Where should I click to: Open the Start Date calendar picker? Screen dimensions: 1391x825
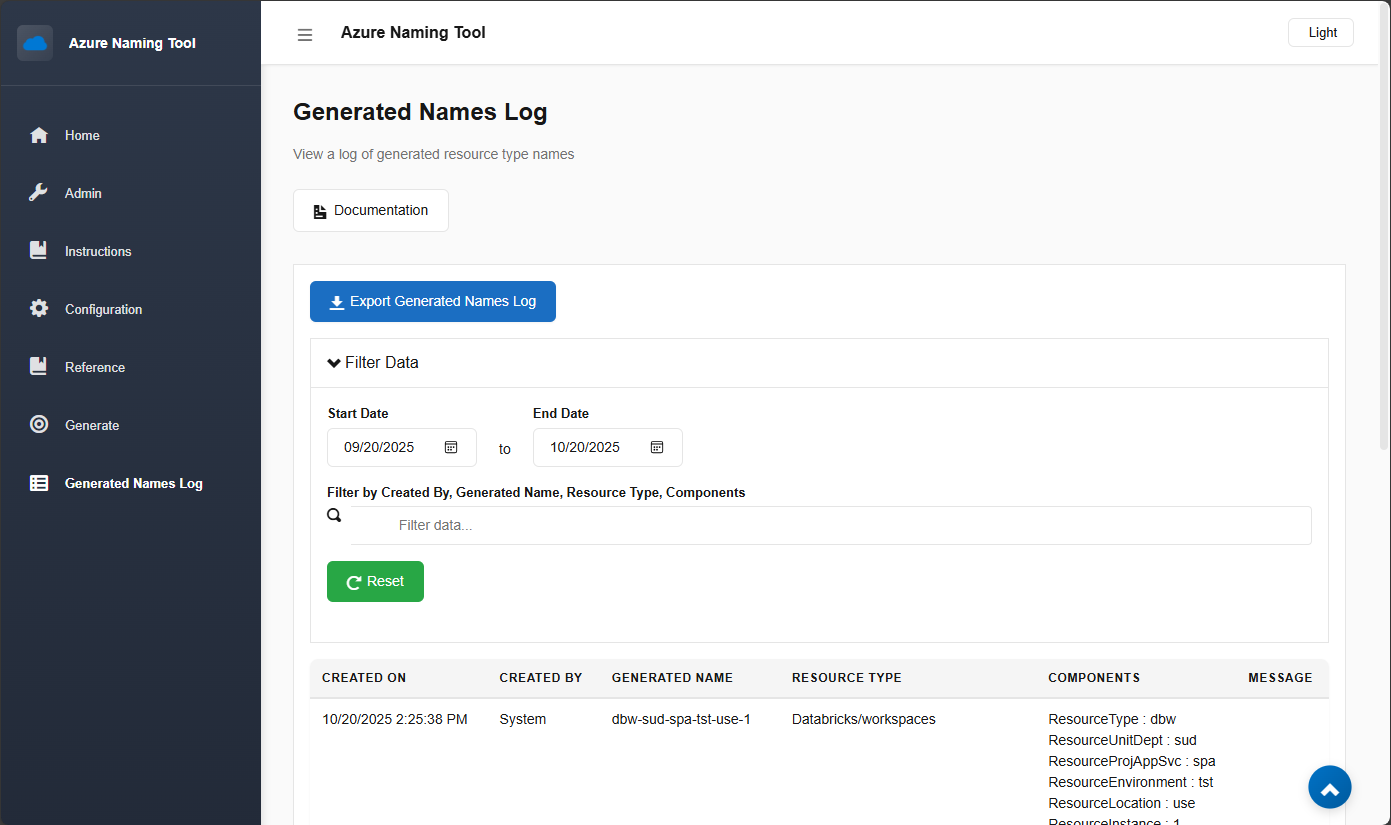tap(451, 447)
